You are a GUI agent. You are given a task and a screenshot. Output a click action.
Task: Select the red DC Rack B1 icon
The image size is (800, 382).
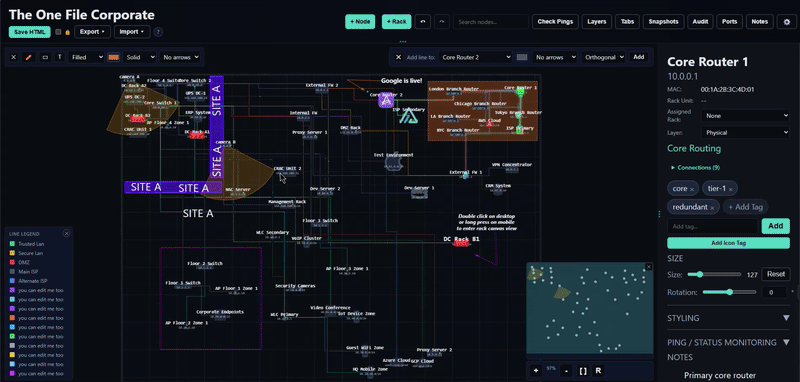461,244
